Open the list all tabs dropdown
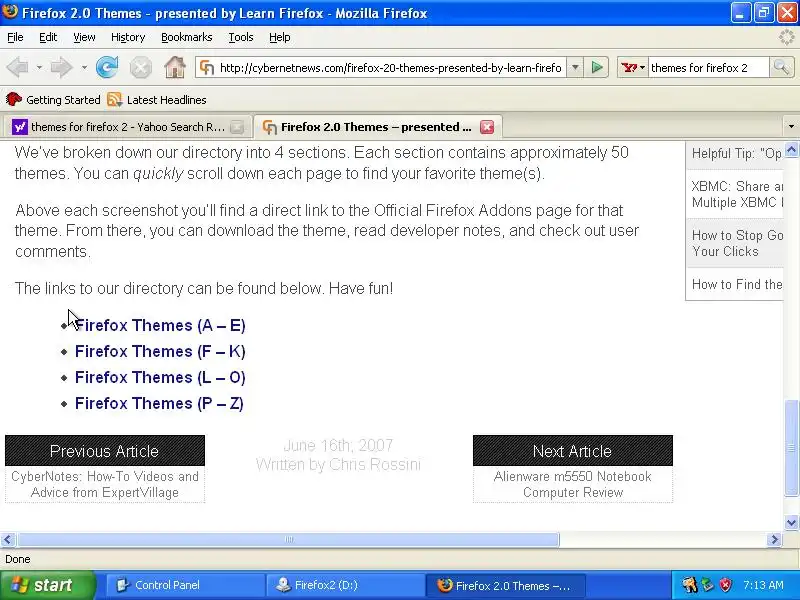Viewport: 800px width, 600px height. [791, 127]
